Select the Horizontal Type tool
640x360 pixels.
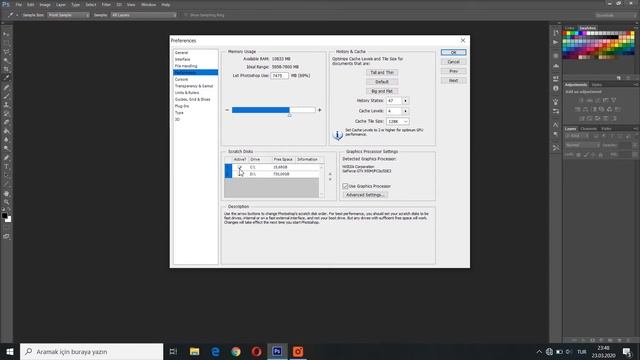[x=7, y=167]
